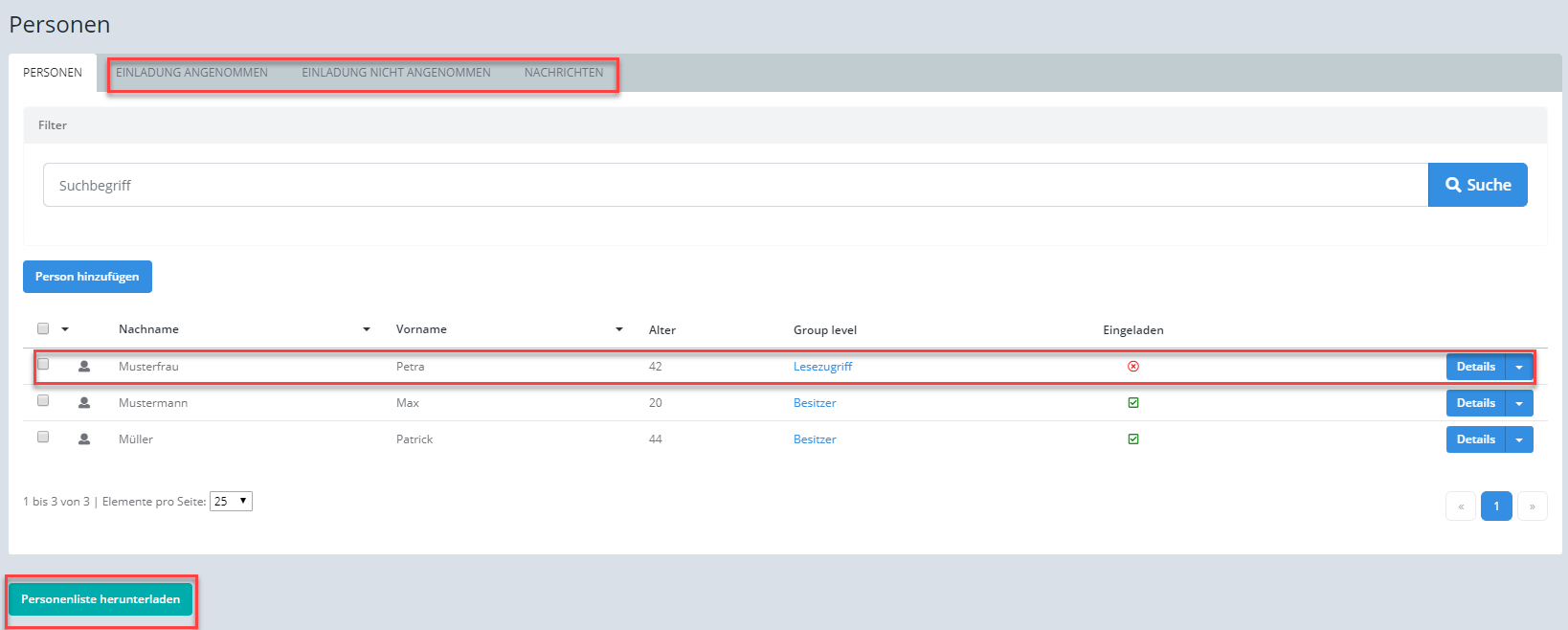Select the Mustermann row checkbox
Viewport: 1568px width, 630px height.
[x=43, y=400]
